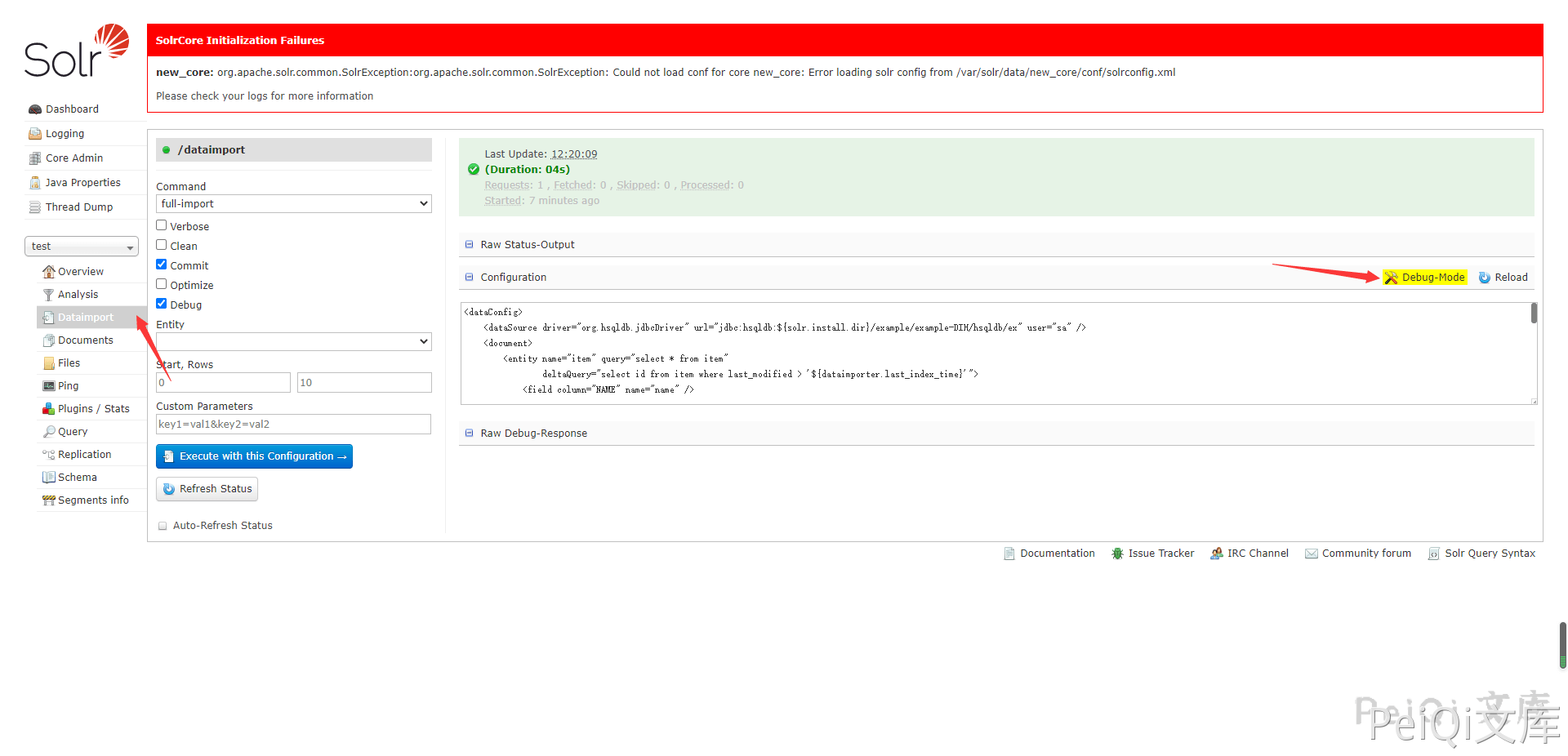Image resolution: width=1568 pixels, height=756 pixels.
Task: Click the Solr Query Syntax document icon
Action: (x=1434, y=554)
